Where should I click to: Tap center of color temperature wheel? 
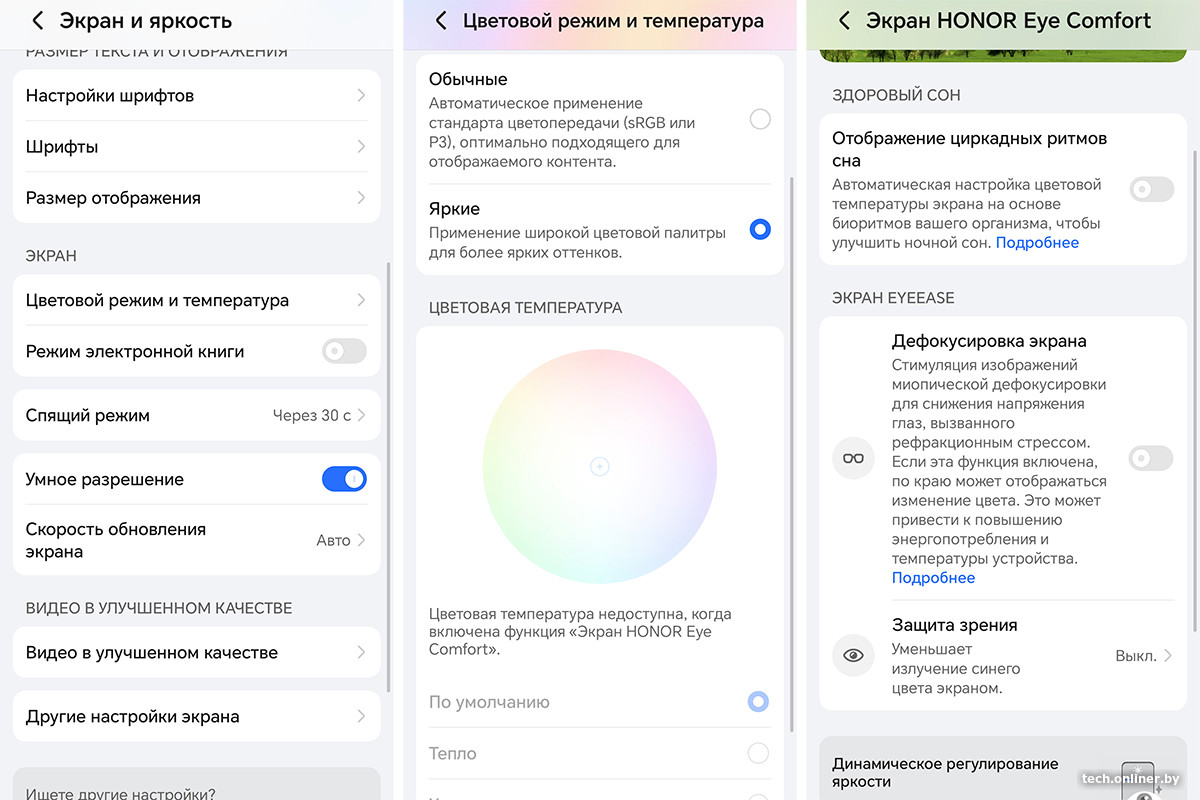pos(599,466)
